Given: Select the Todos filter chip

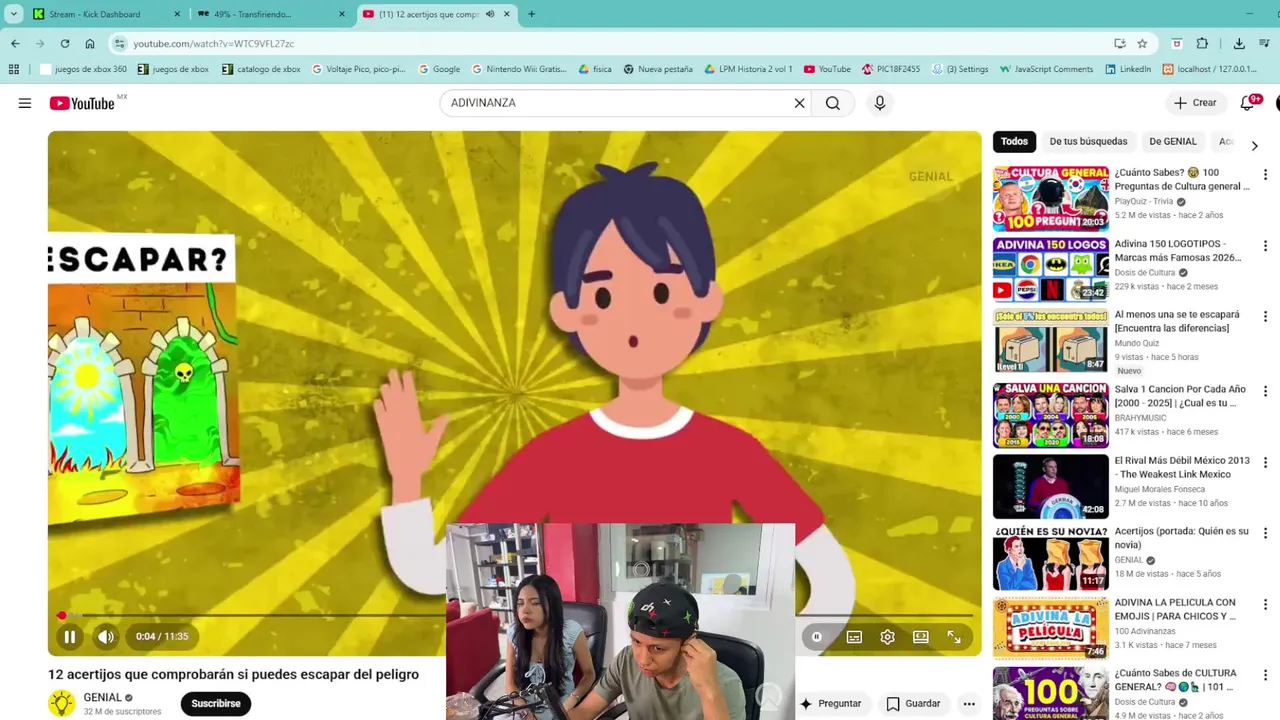Looking at the screenshot, I should tap(1014, 142).
